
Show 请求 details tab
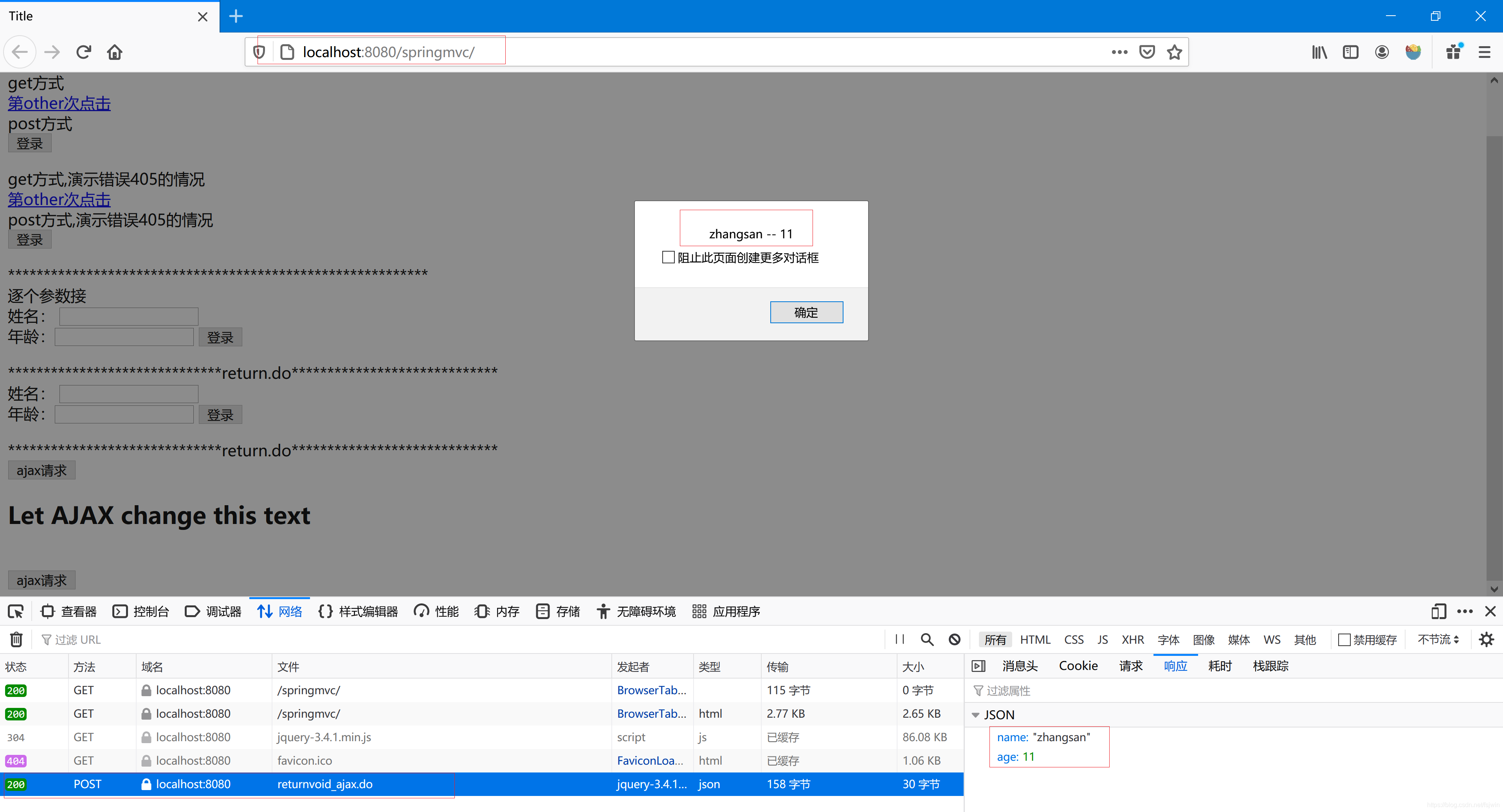[x=1131, y=666]
